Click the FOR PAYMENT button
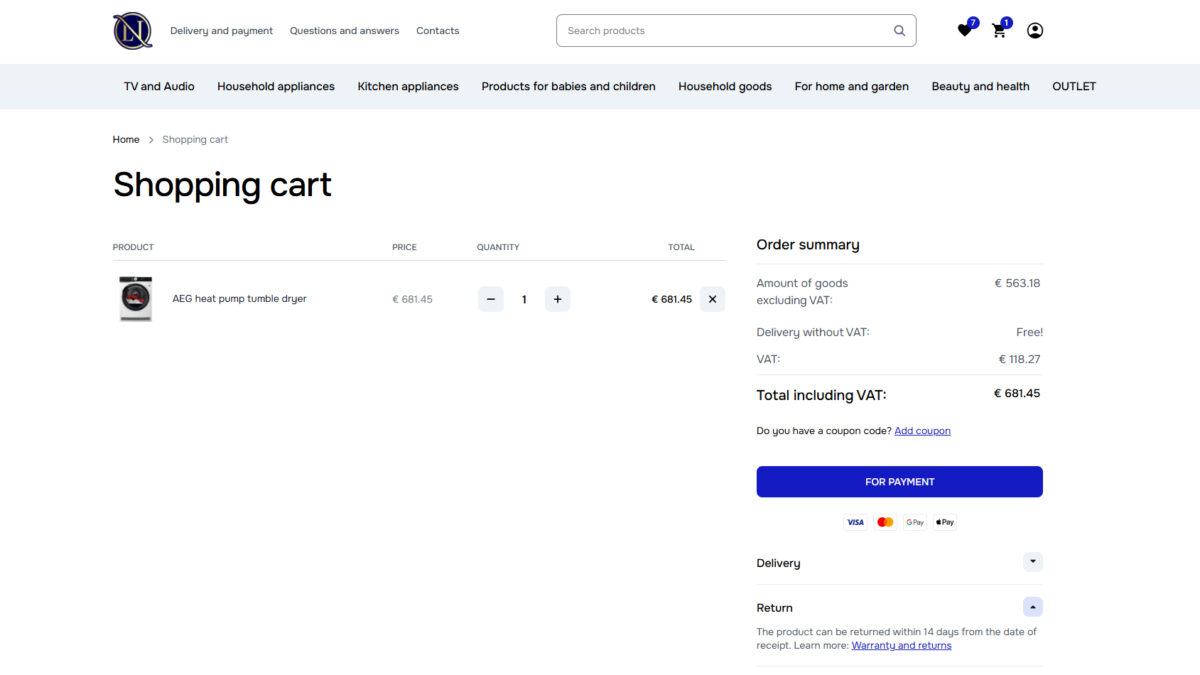The image size is (1200, 675). point(899,482)
